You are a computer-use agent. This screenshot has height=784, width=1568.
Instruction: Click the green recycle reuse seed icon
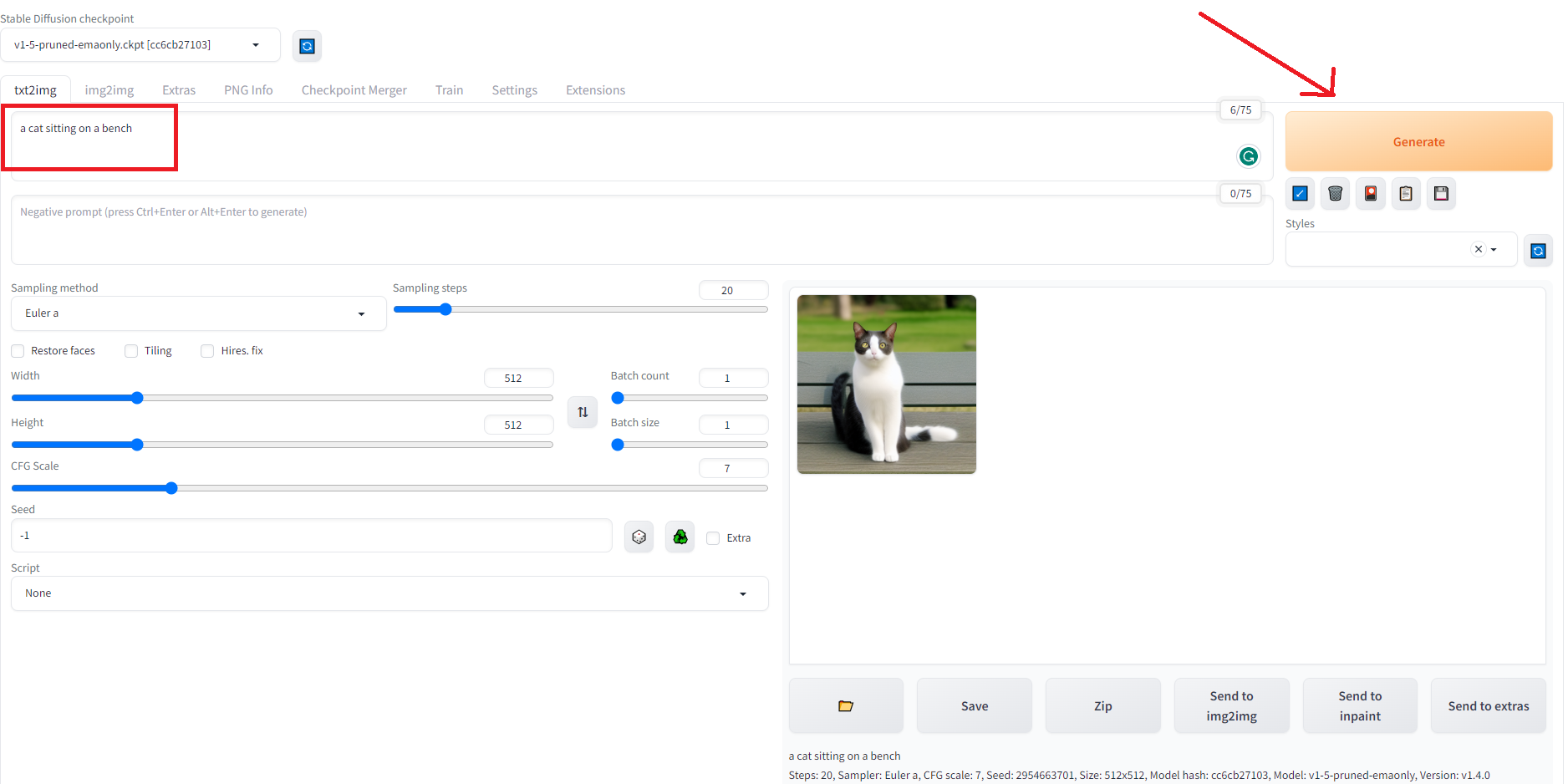tap(680, 537)
